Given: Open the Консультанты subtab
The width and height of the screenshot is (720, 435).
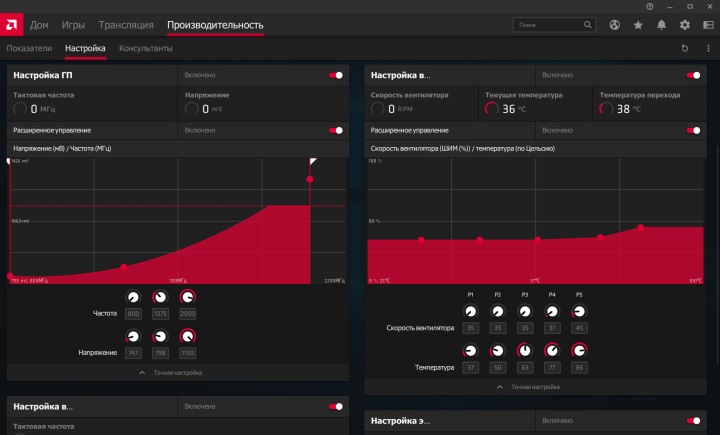Looking at the screenshot, I should click(146, 48).
